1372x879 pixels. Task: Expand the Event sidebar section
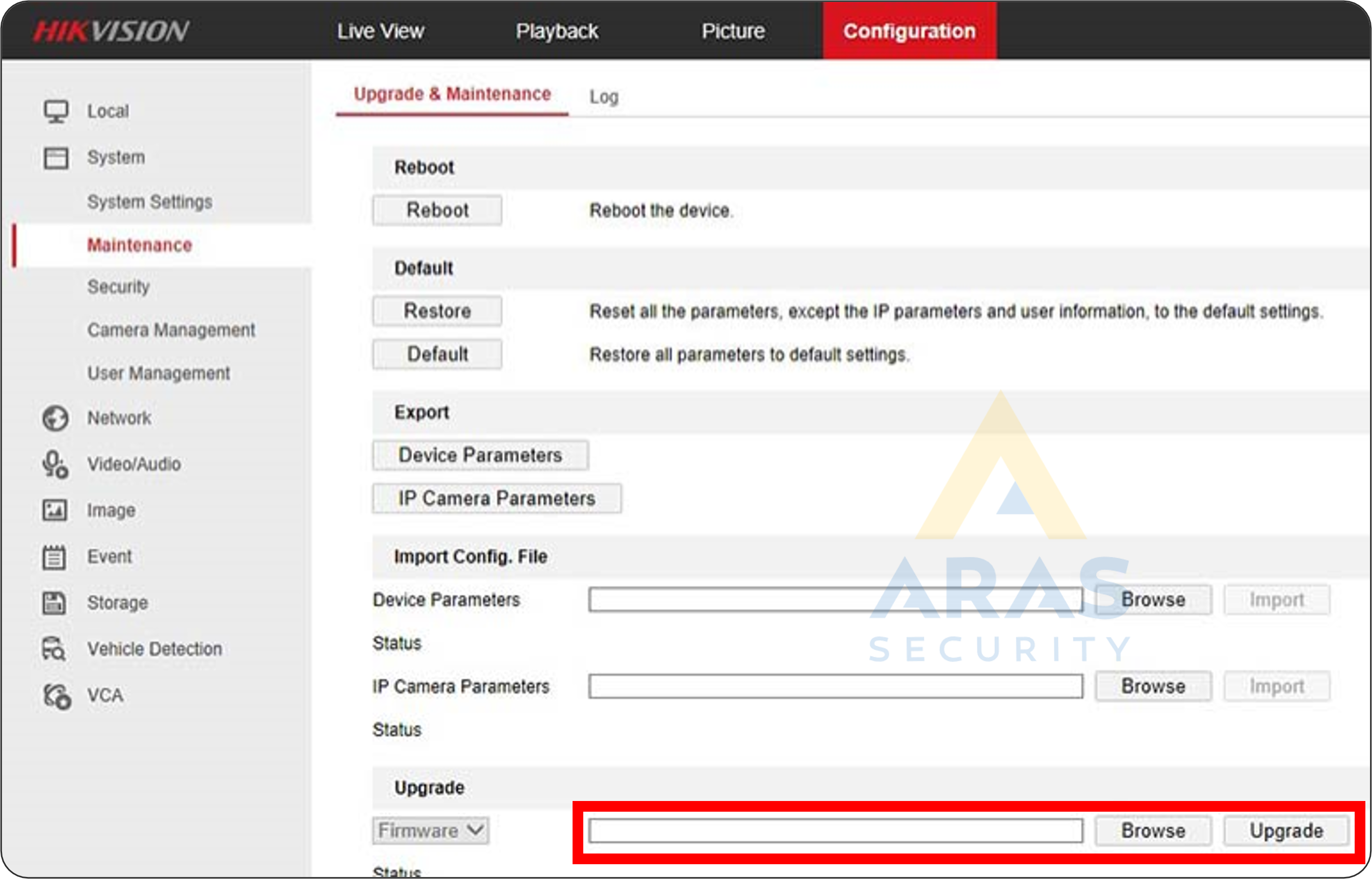110,556
